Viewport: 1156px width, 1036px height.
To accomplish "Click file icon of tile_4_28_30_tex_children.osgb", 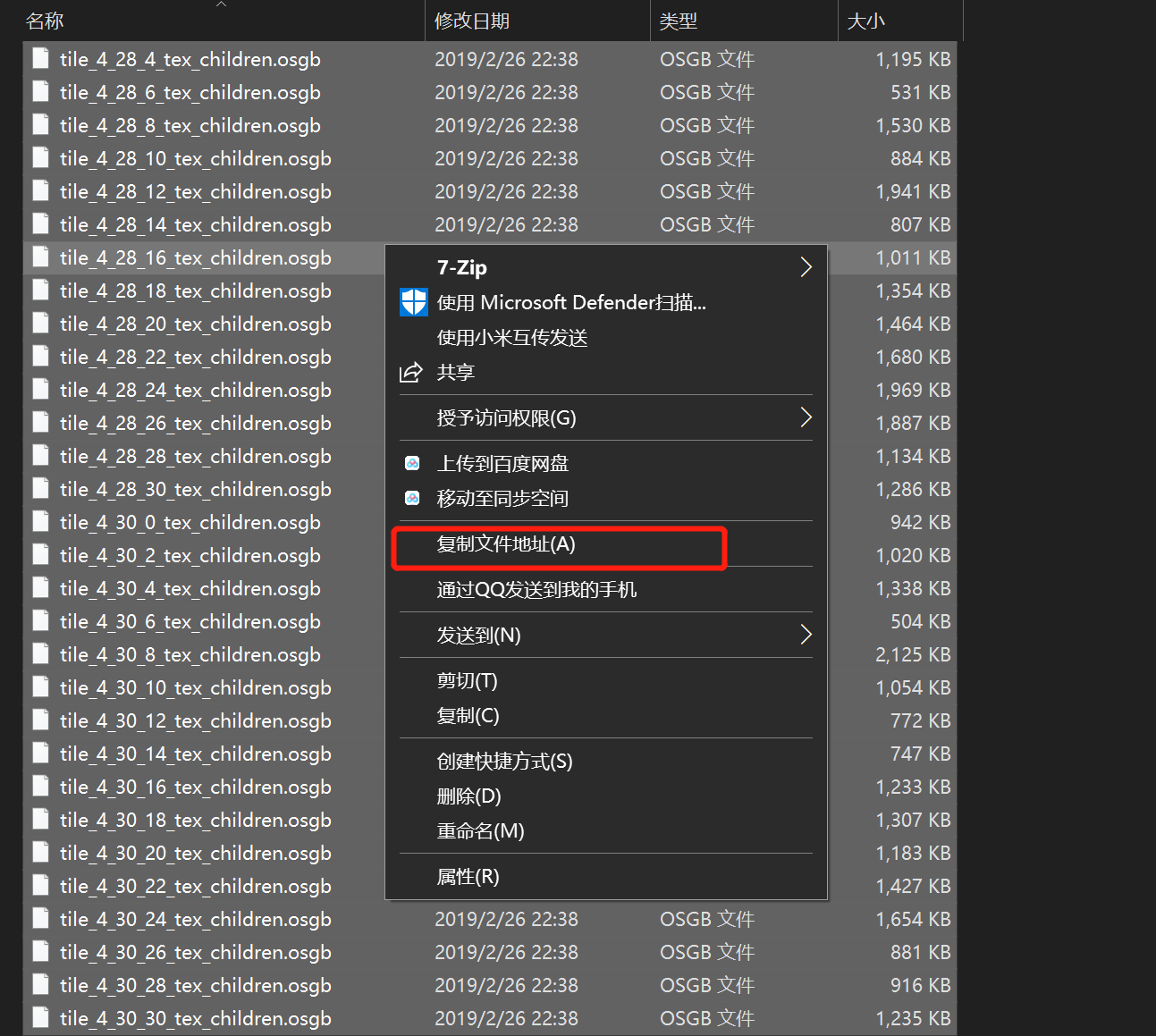I will tap(40, 489).
